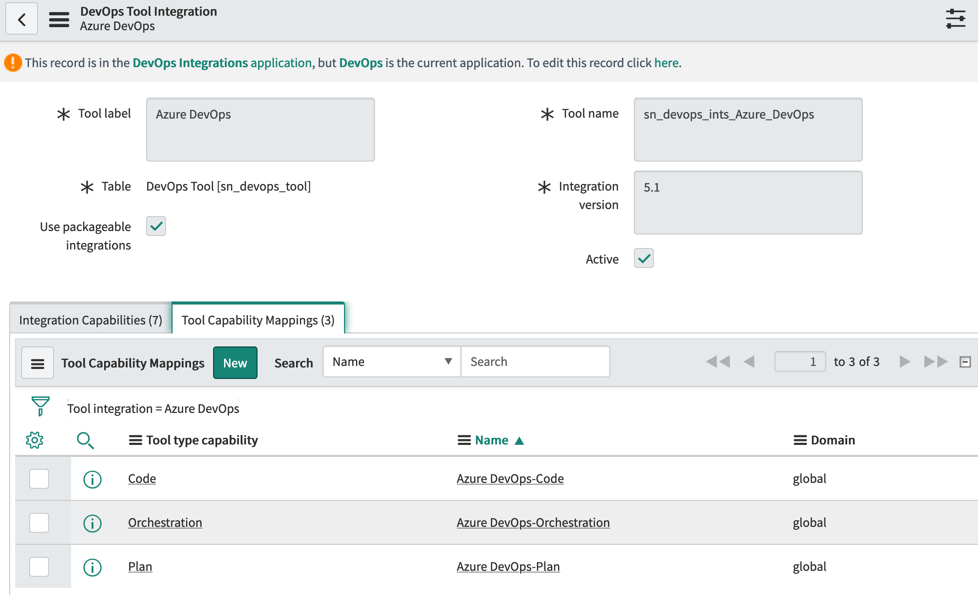Open the Name column menu icon
Image resolution: width=978 pixels, height=595 pixels.
point(464,440)
